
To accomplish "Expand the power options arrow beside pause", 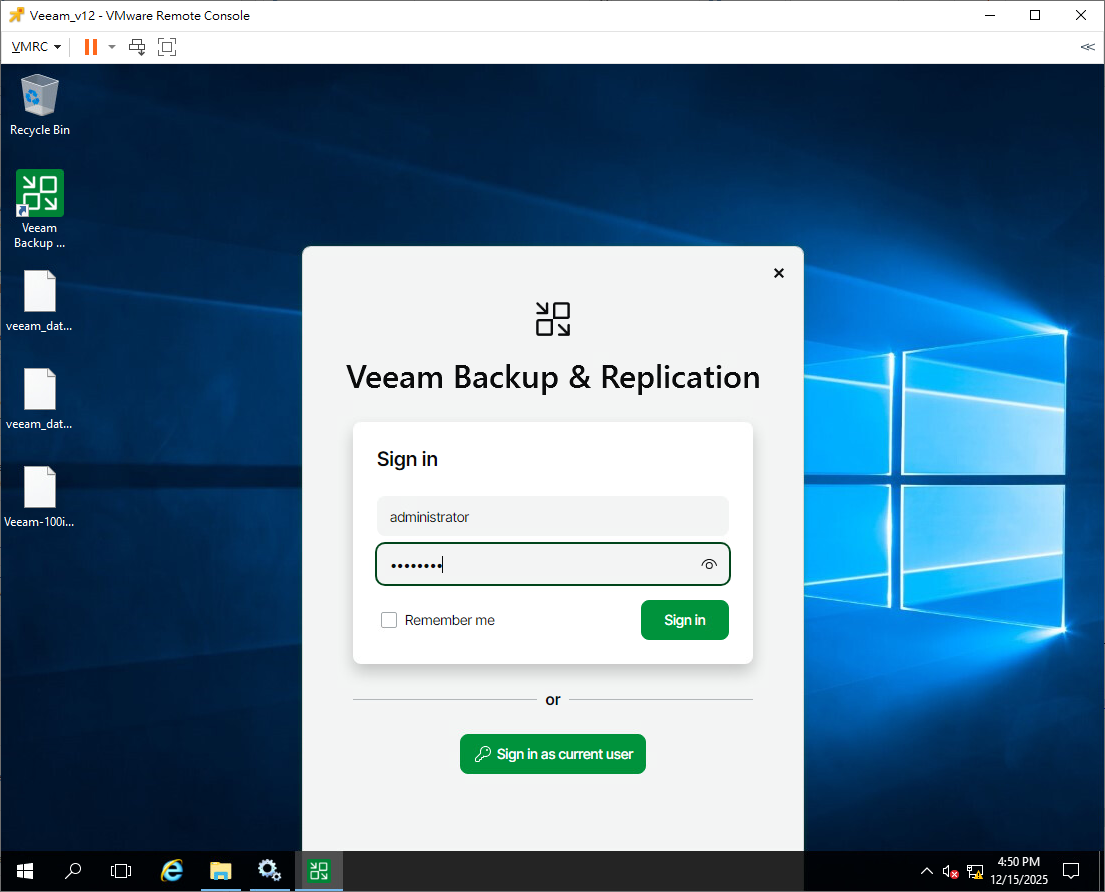I will click(x=111, y=47).
